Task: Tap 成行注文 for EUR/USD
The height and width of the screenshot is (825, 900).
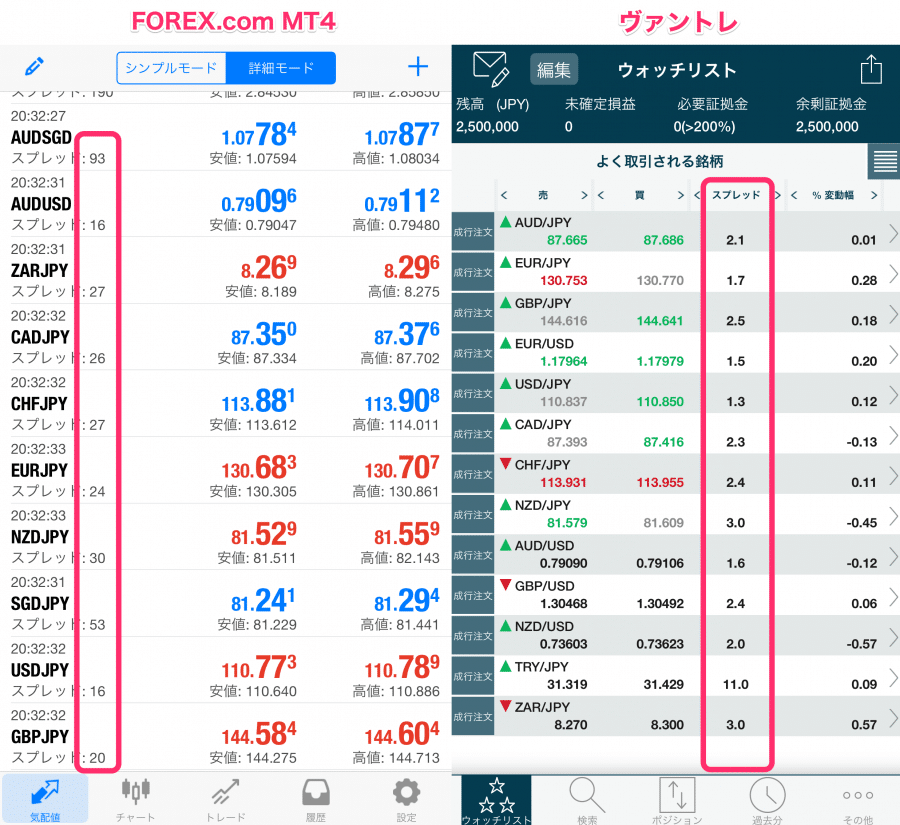Action: tap(473, 353)
